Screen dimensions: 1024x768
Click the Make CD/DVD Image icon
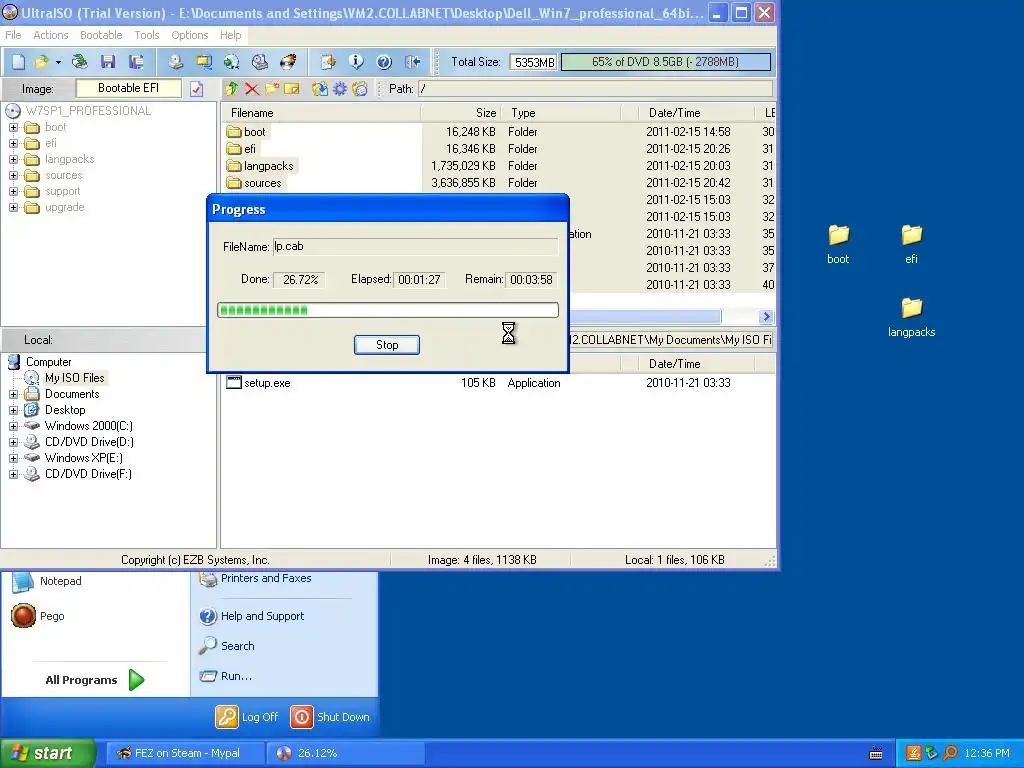(176, 62)
